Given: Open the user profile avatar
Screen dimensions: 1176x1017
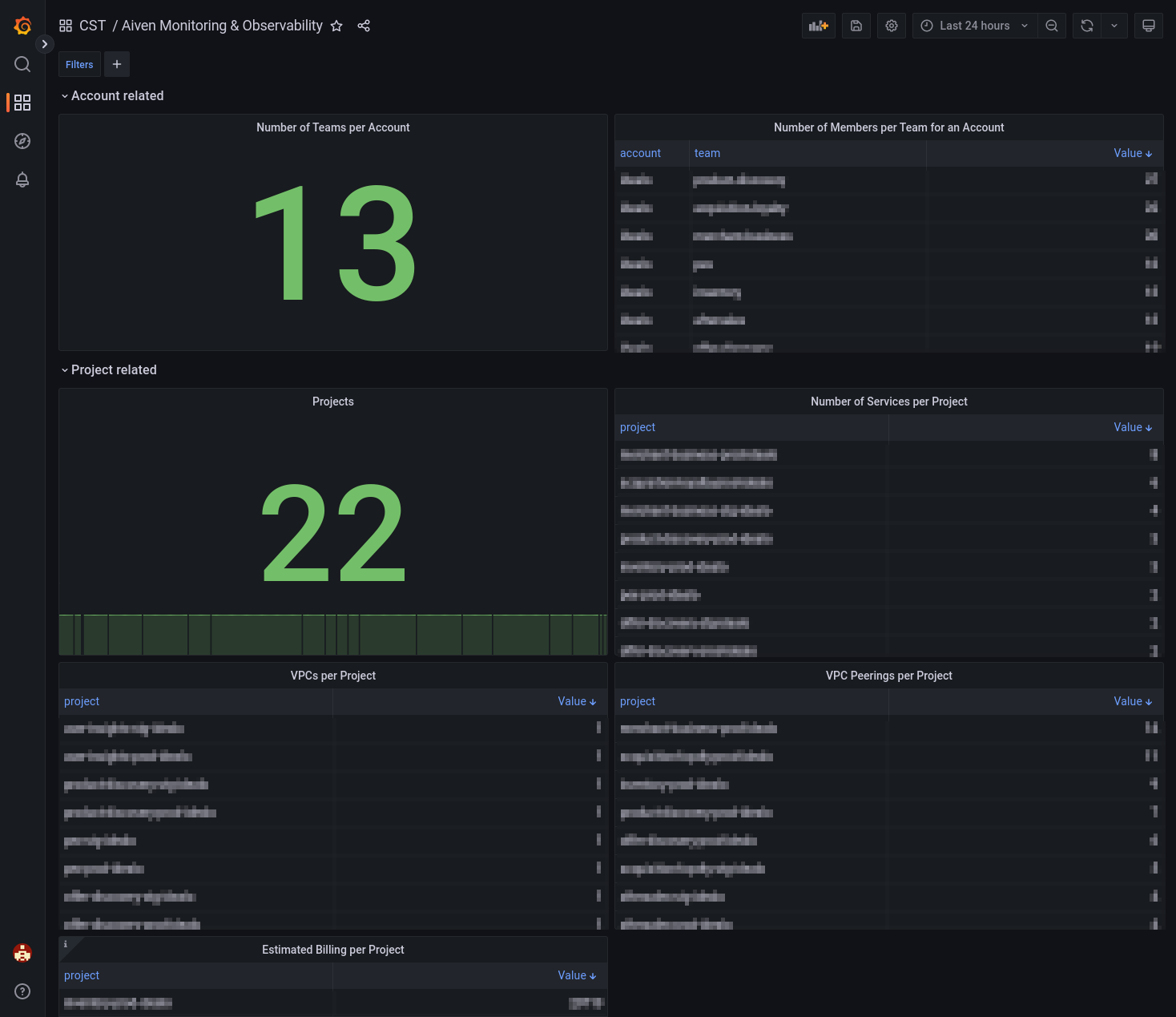Looking at the screenshot, I should 22,953.
